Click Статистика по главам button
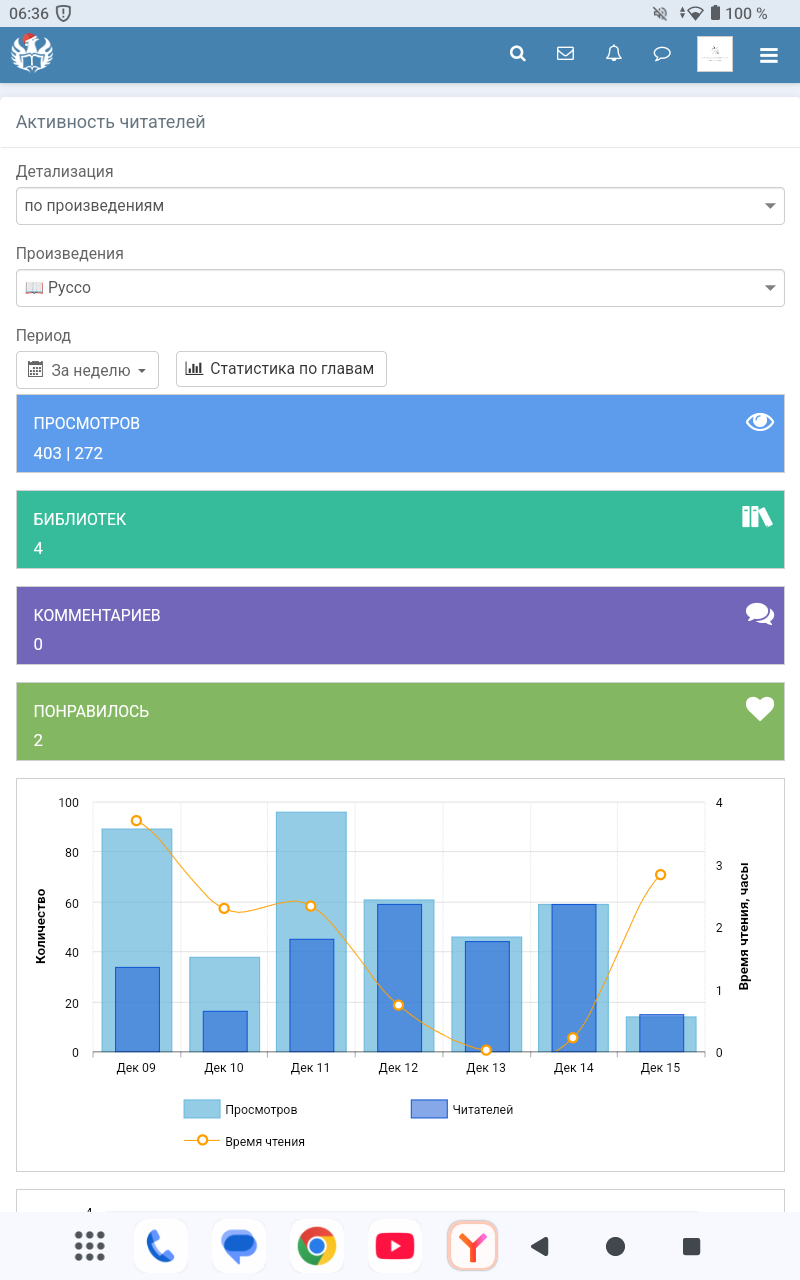This screenshot has width=800, height=1280. coord(281,369)
